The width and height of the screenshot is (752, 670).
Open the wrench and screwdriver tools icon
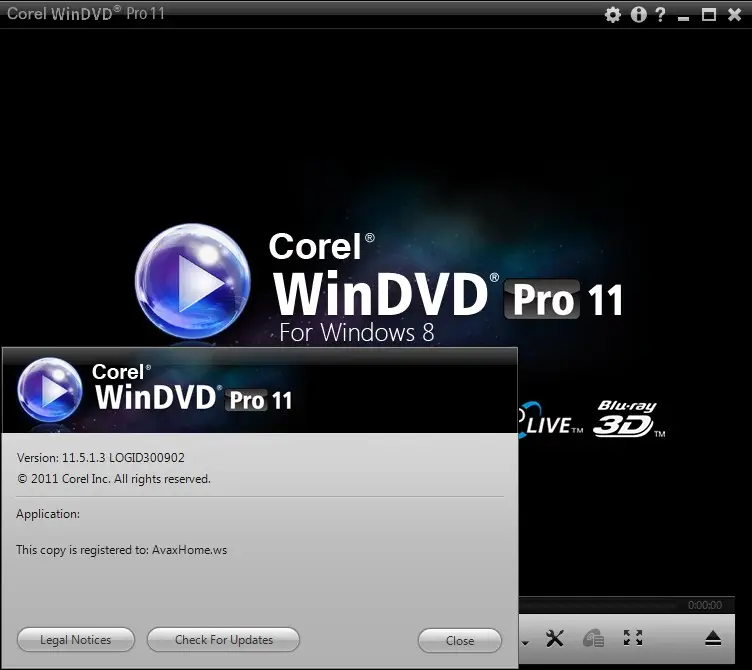tap(554, 638)
